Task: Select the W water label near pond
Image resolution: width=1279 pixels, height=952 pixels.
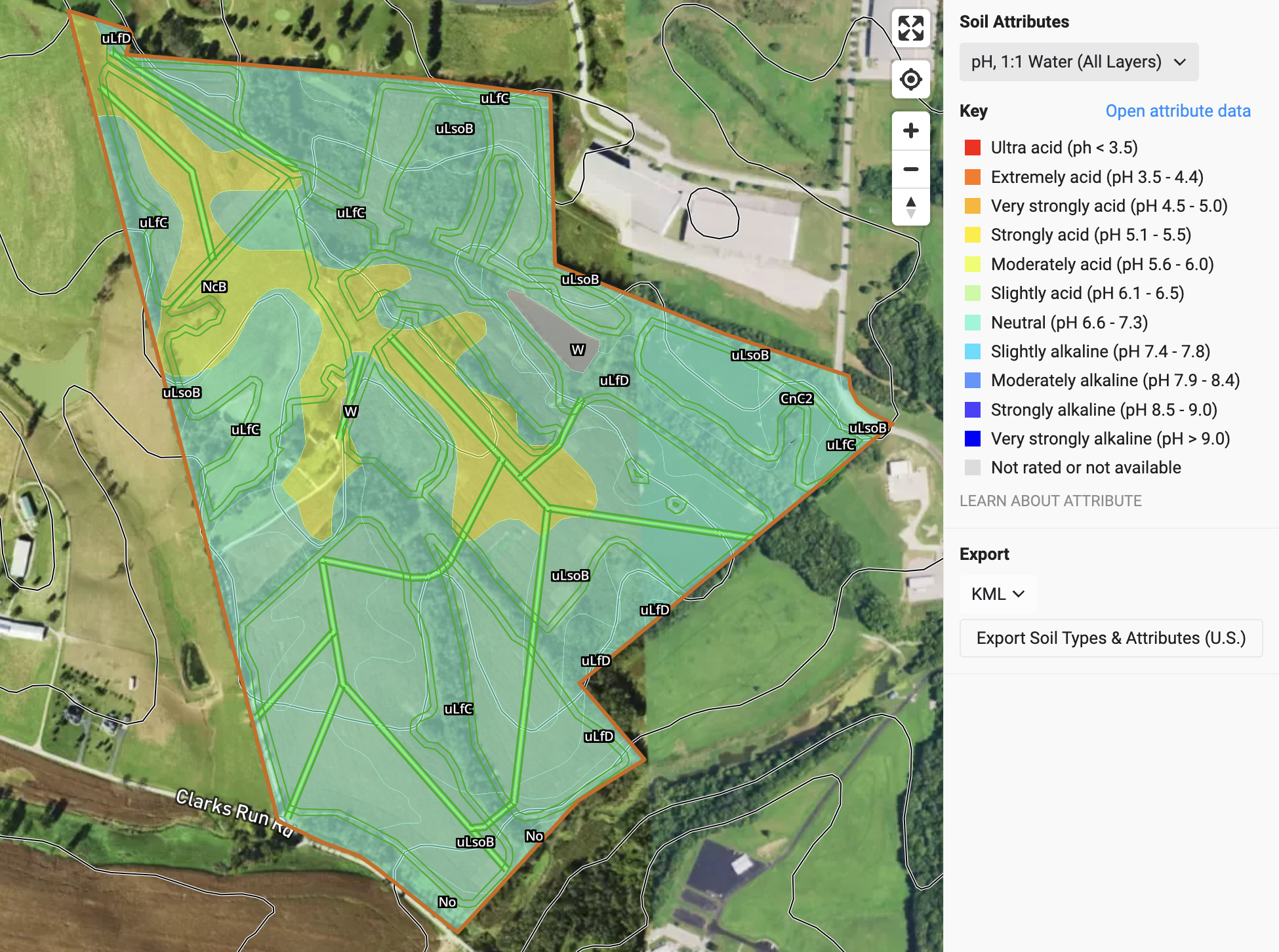Action: click(x=577, y=349)
